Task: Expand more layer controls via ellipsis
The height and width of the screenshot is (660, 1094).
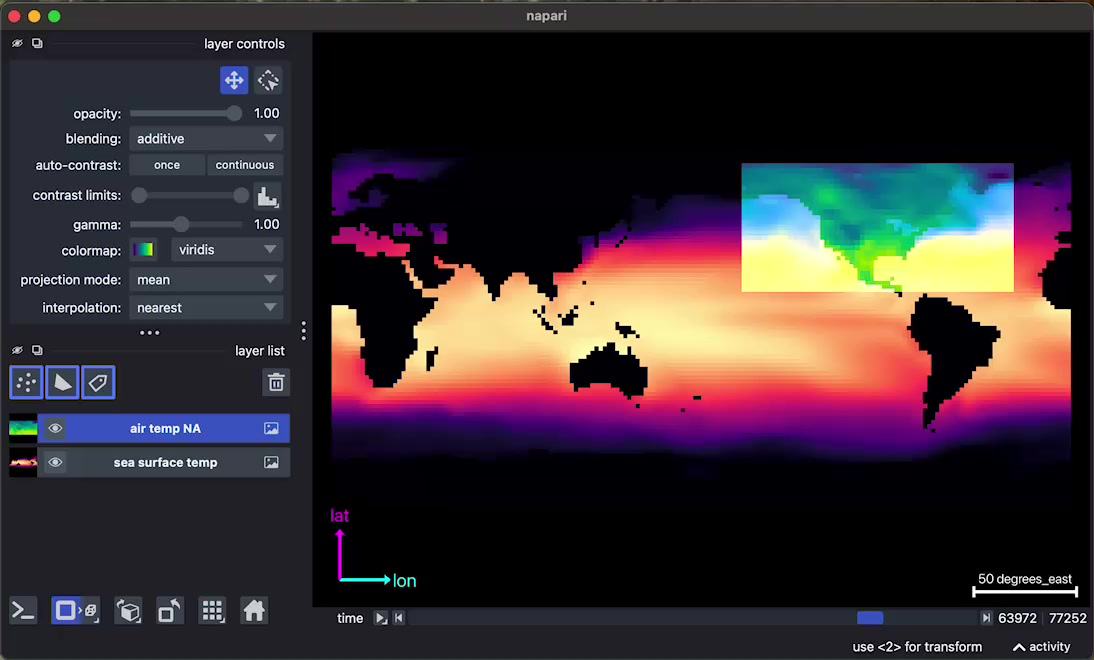Action: [149, 333]
